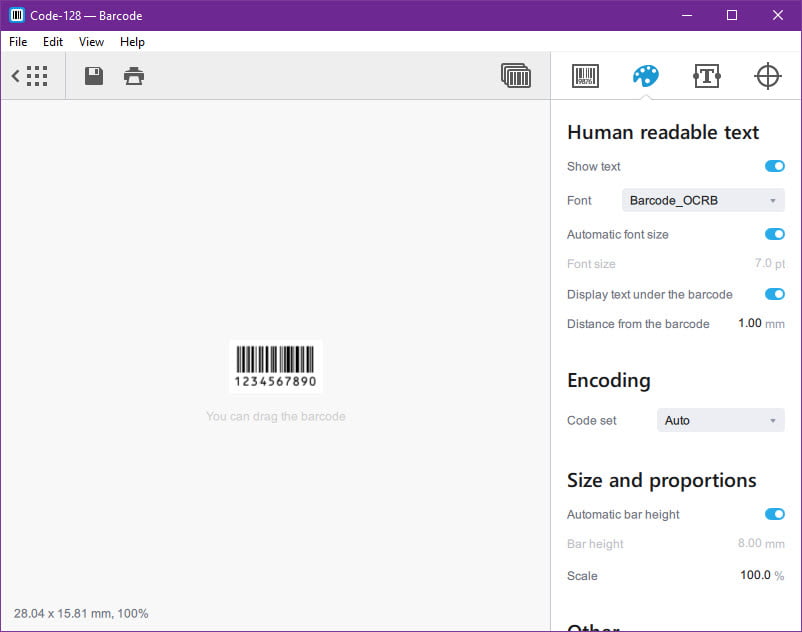Click the 'You can drag the barcode' hint
Image resolution: width=802 pixels, height=632 pixels.
276,416
